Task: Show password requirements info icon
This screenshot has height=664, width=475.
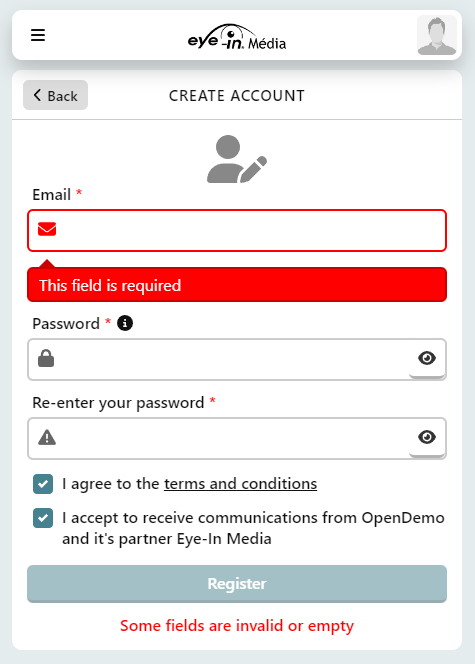Action: coord(125,323)
